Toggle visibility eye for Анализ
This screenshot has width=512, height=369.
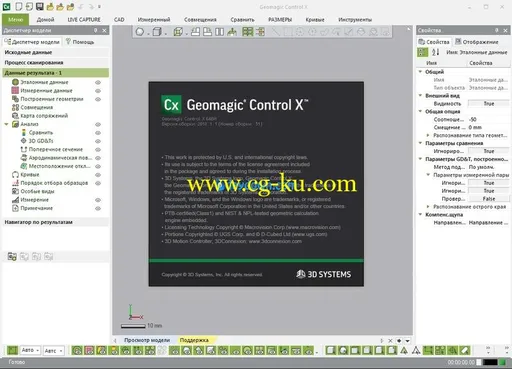pos(98,124)
